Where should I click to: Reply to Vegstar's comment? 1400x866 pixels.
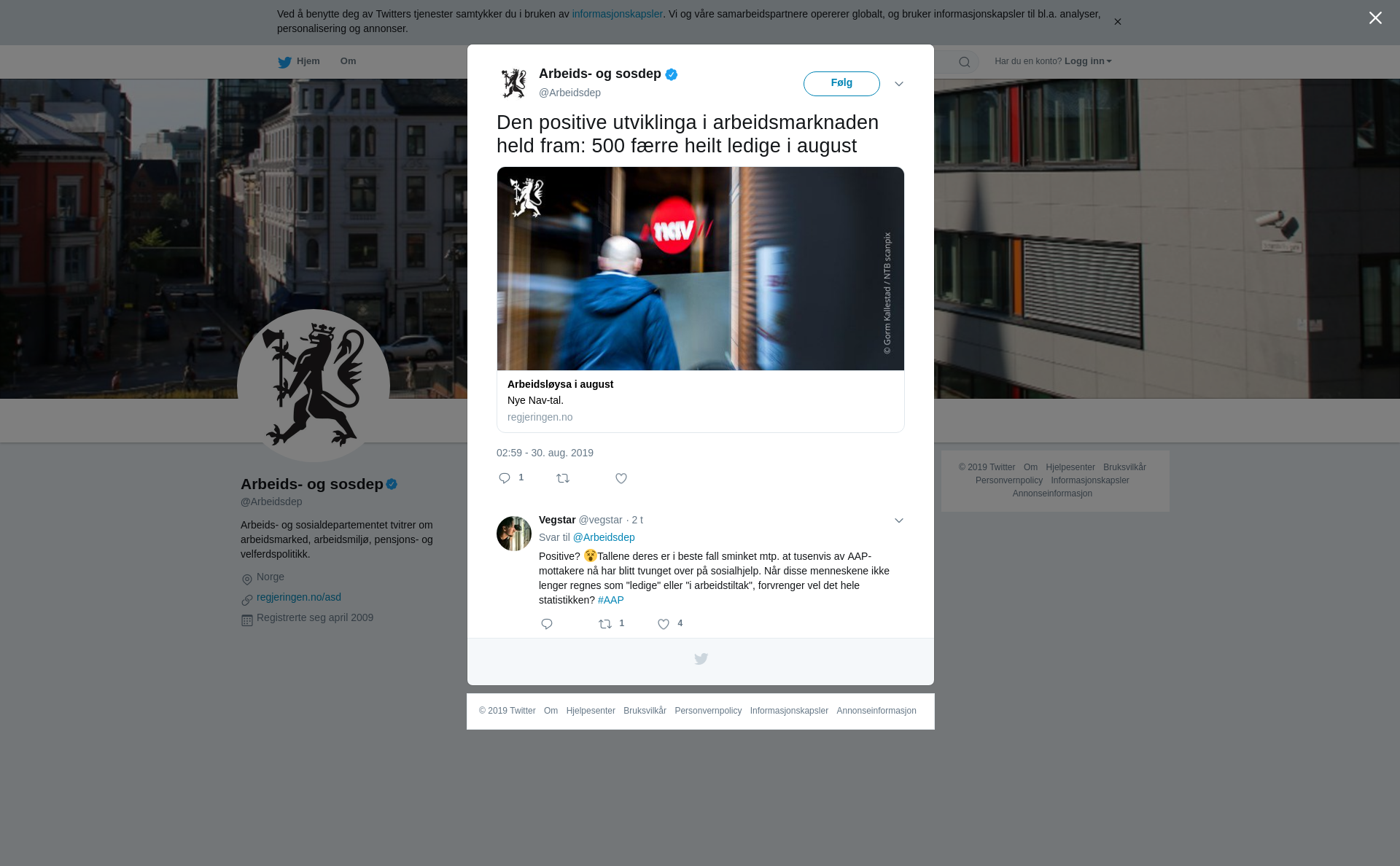pyautogui.click(x=547, y=624)
